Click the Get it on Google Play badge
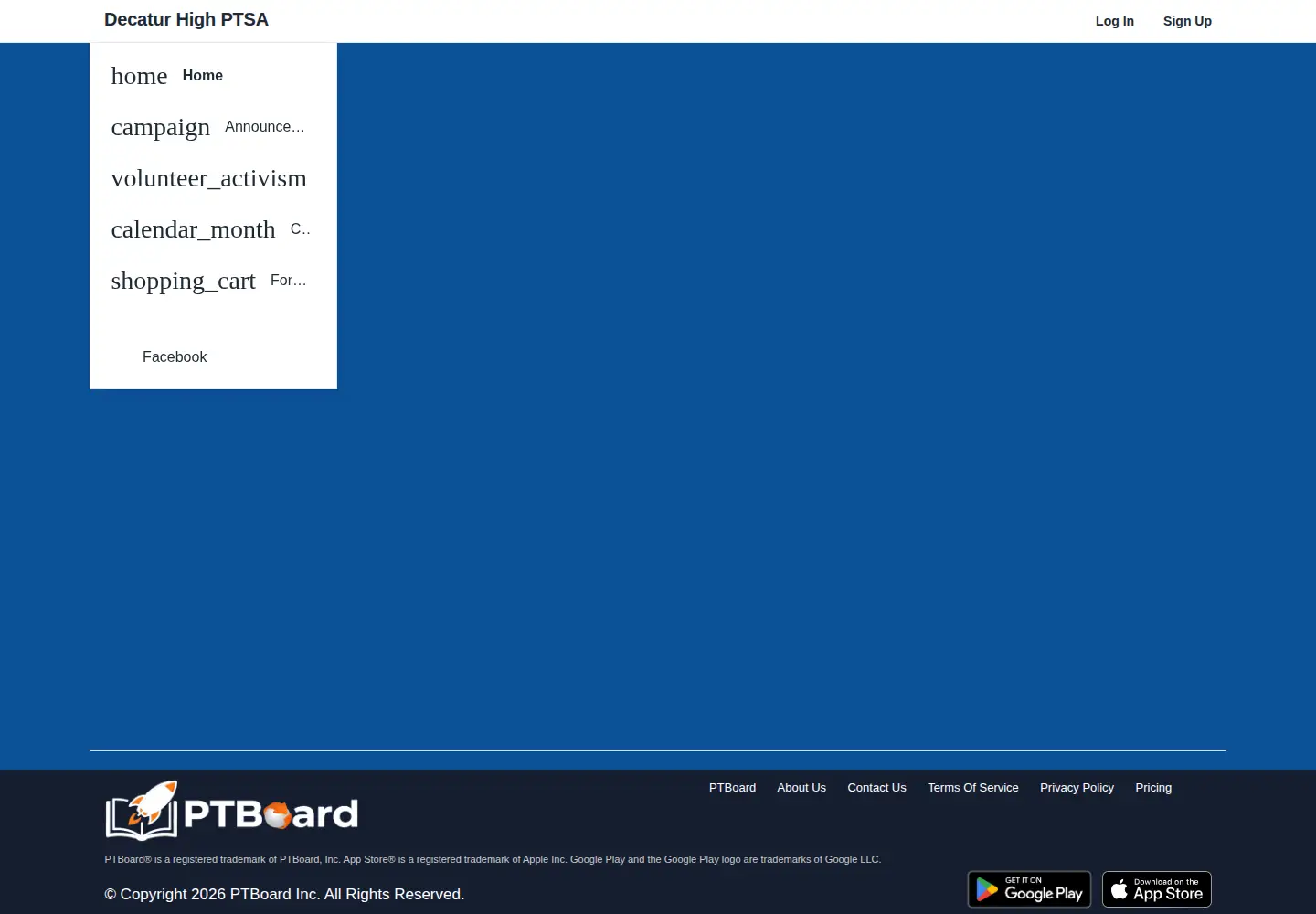This screenshot has width=1316, height=914. (1029, 889)
